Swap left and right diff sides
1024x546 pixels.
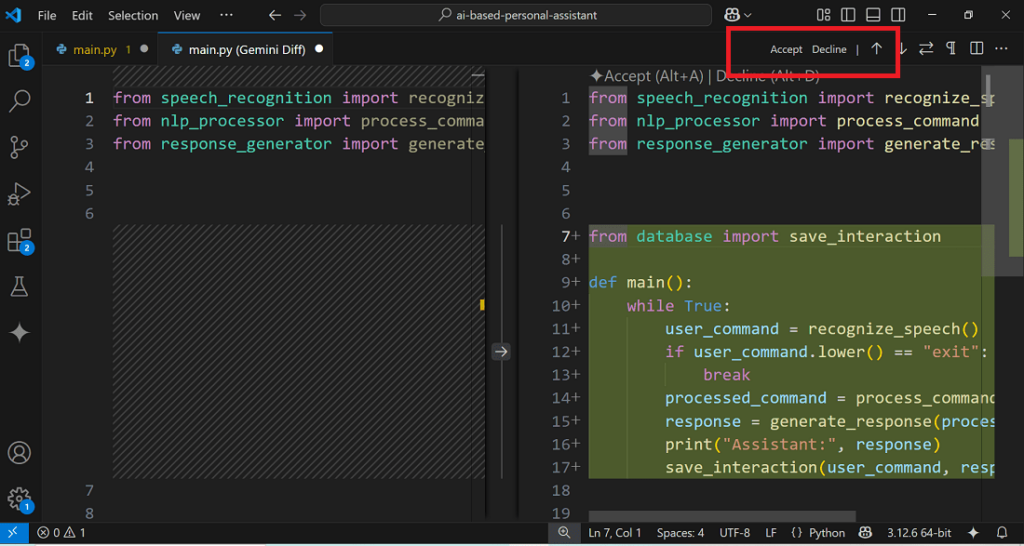[x=926, y=49]
